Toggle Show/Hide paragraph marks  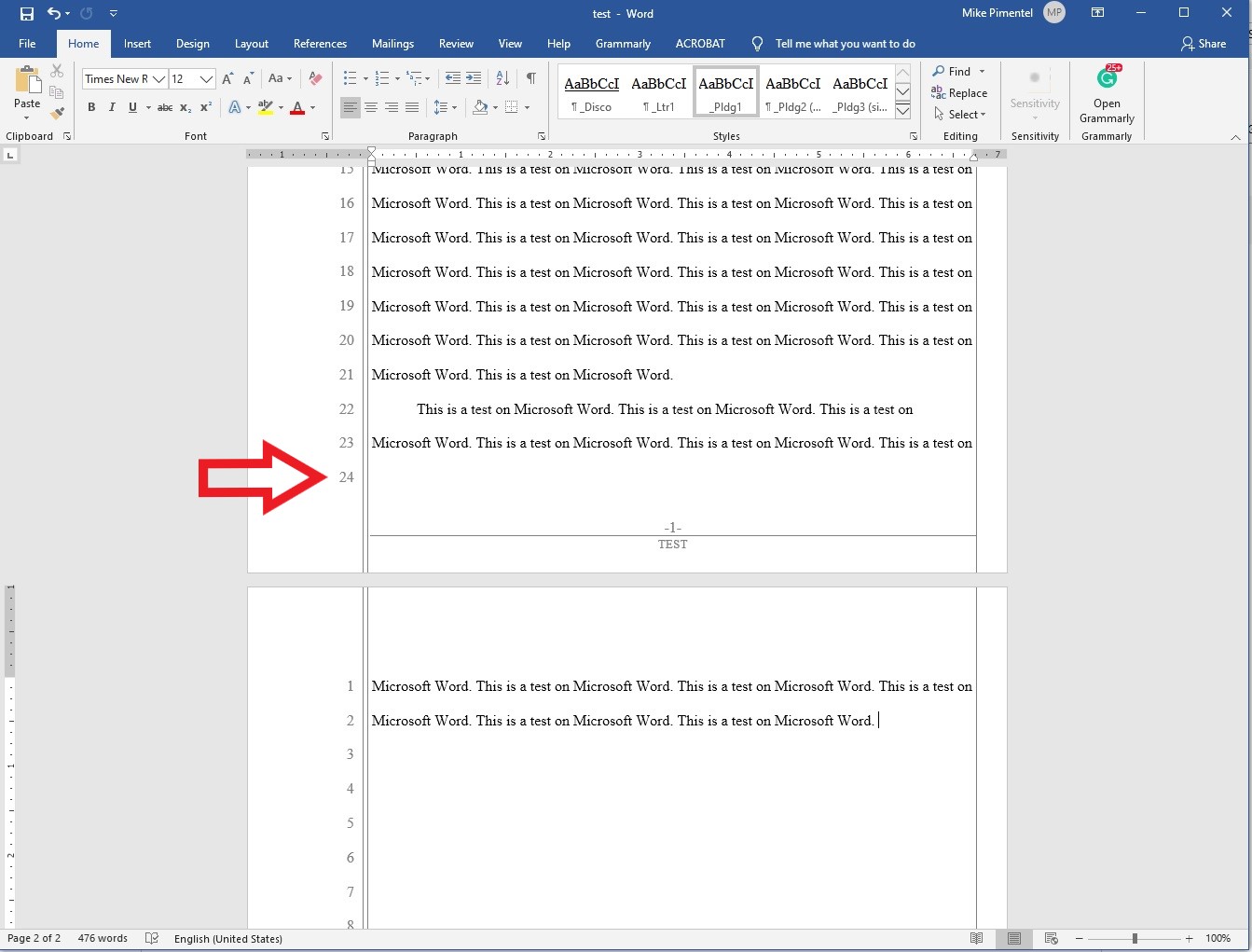(x=530, y=78)
